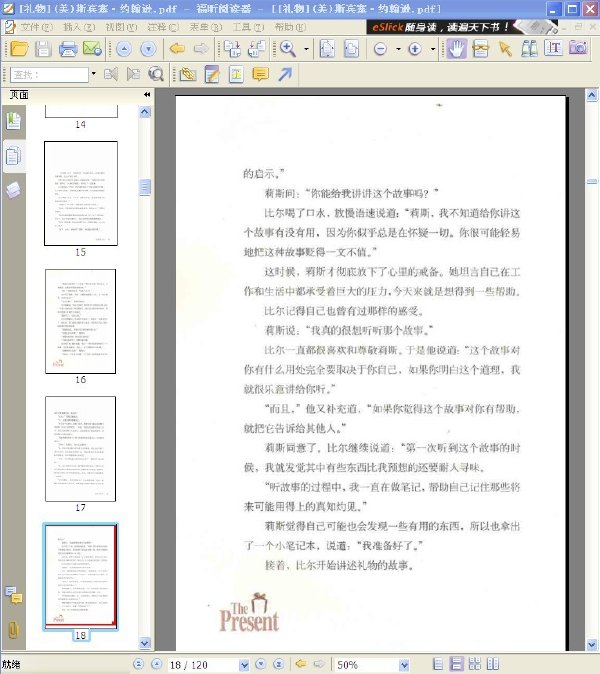Click the search magnifier icon near find box
600x674 pixels.
(156, 74)
